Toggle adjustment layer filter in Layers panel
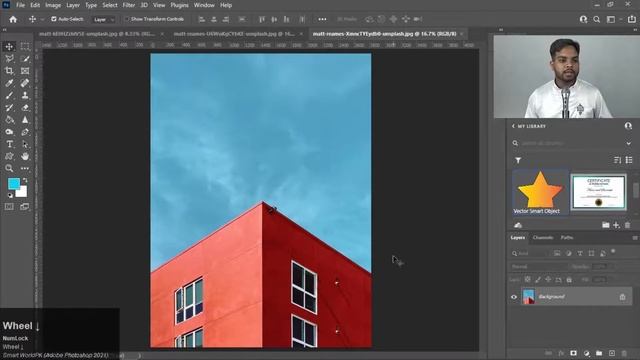 coord(569,253)
